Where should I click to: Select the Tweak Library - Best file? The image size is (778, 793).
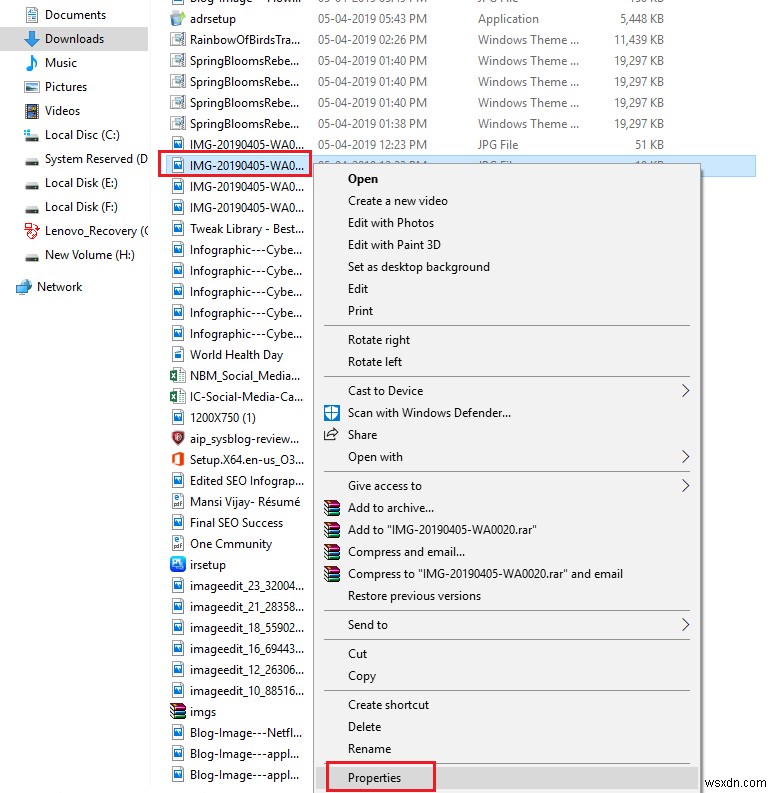click(246, 229)
